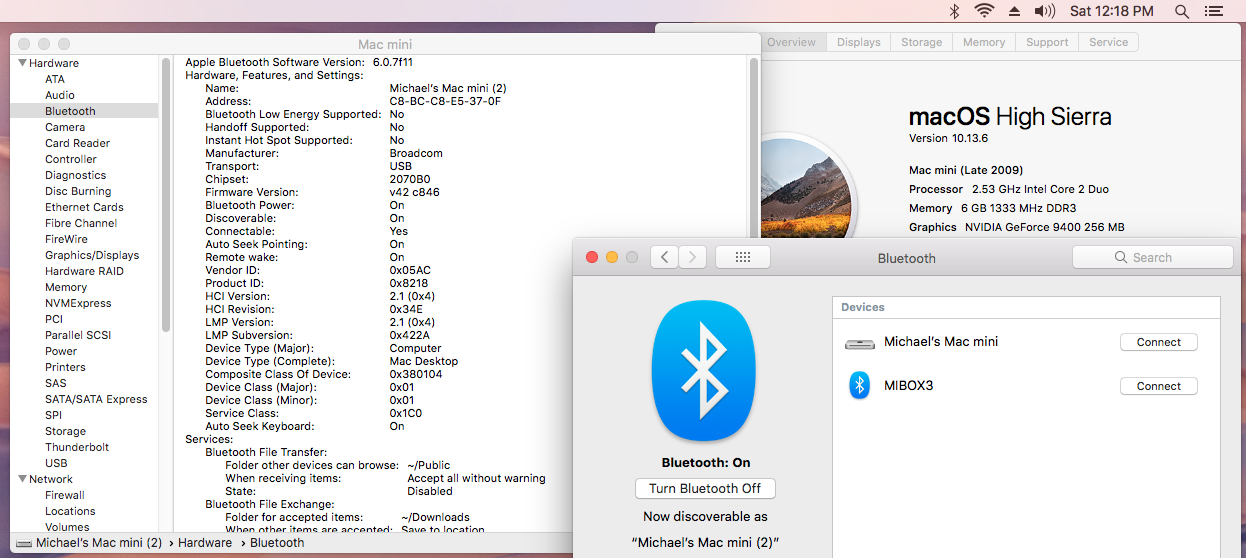
Task: Click Version 10.13.6 text
Action: click(948, 138)
